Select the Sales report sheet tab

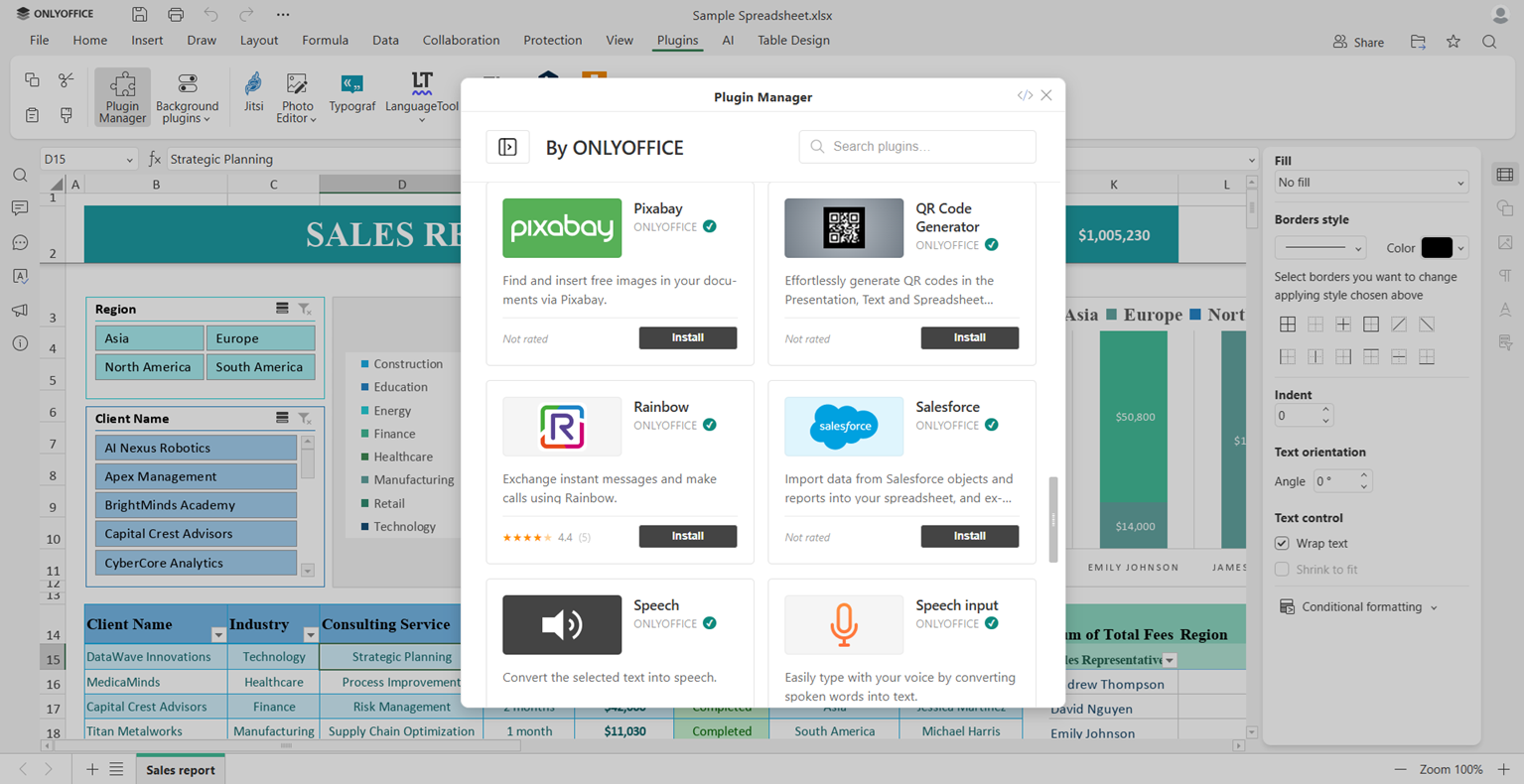click(x=181, y=769)
